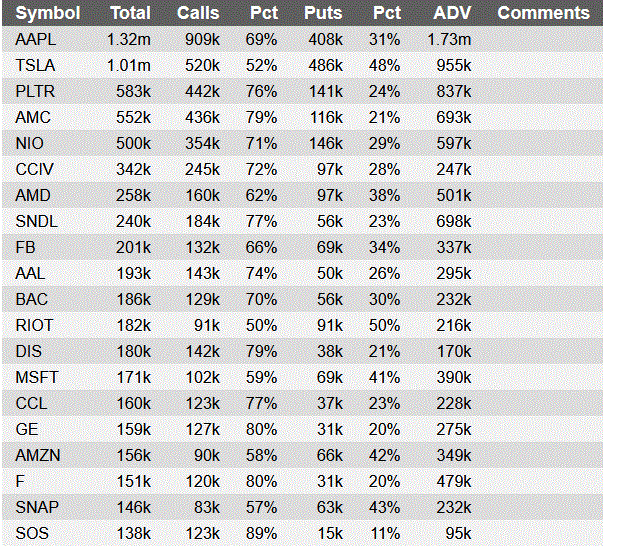The width and height of the screenshot is (641, 554).
Task: Click SOS calls percentage 89%
Action: pos(261,534)
